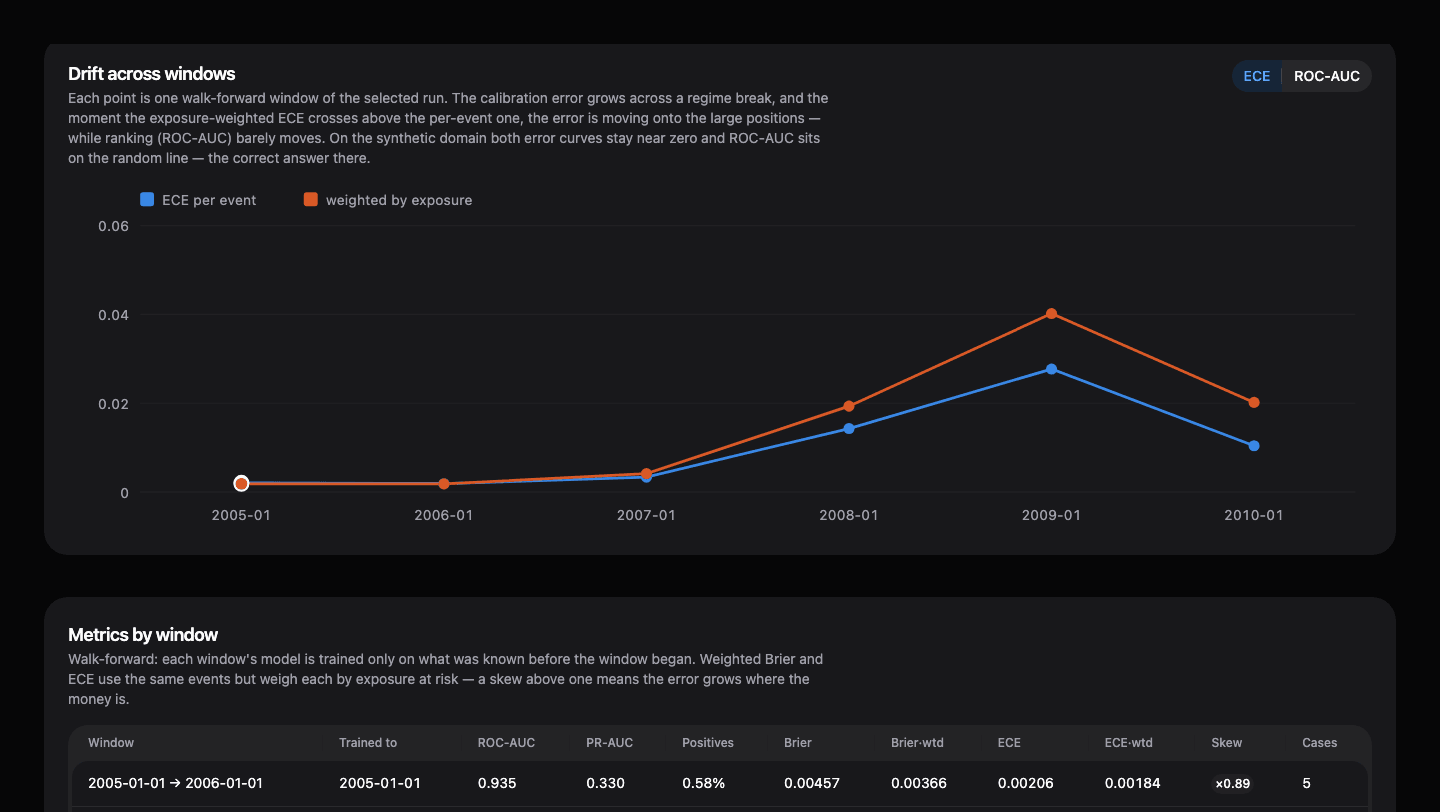
Task: Select the 2006-01 data point on the chart
Action: [444, 484]
